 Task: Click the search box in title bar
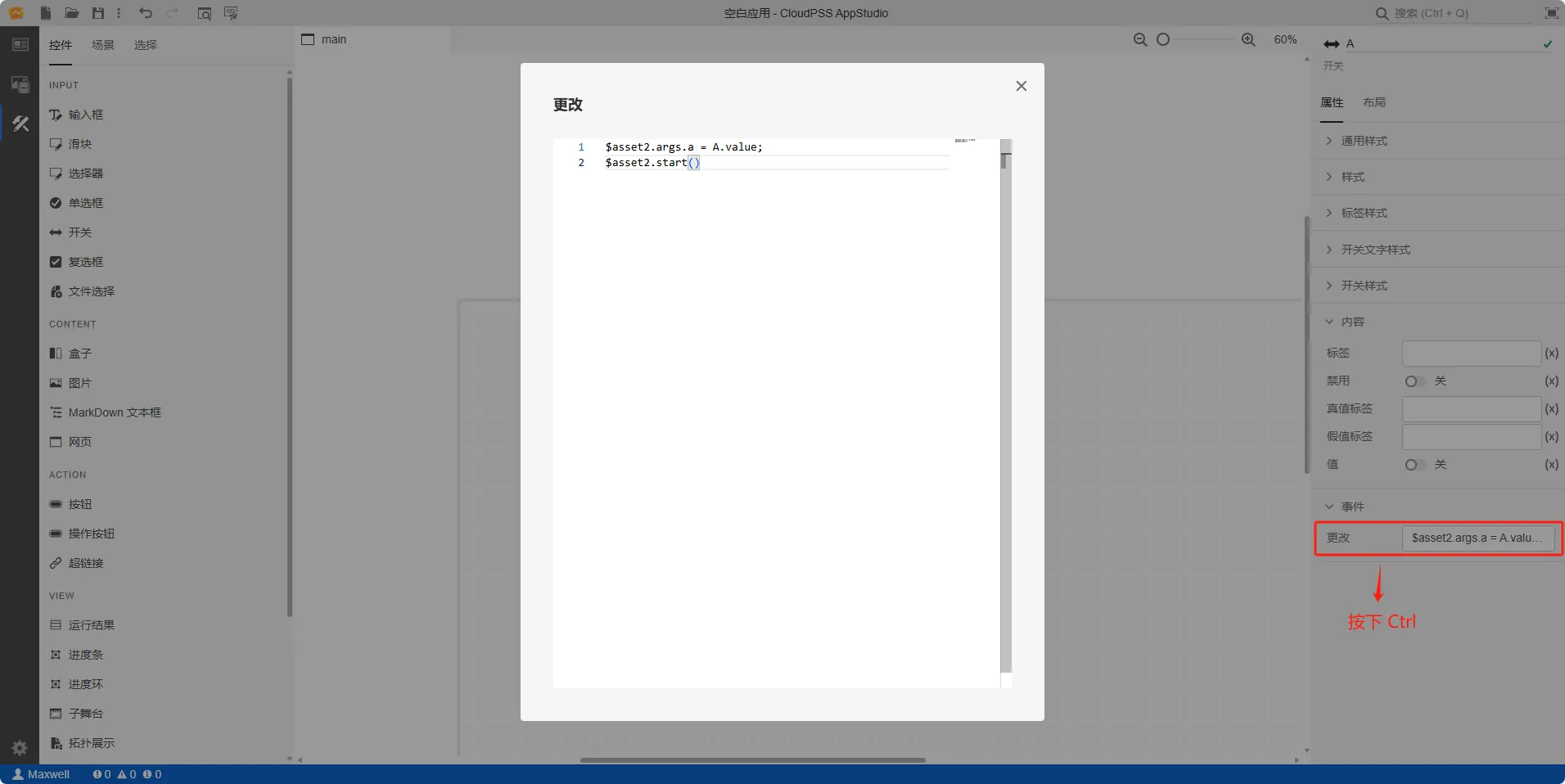1453,13
